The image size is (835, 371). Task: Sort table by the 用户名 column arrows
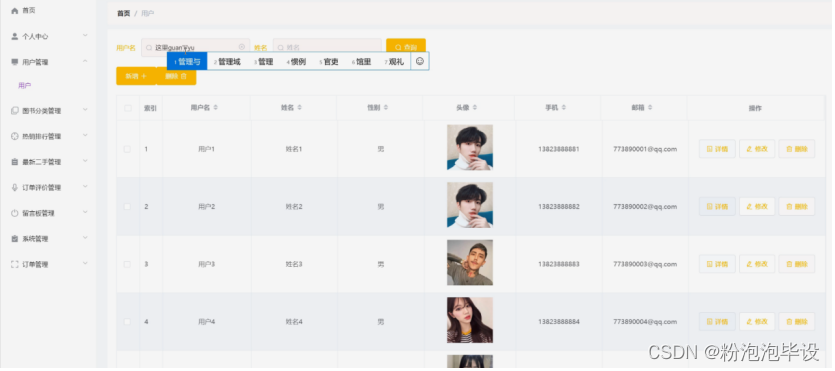(216, 108)
